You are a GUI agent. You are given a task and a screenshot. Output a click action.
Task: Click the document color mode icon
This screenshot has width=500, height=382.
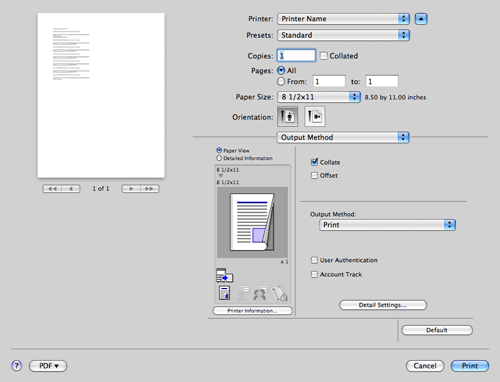pyautogui.click(x=224, y=293)
